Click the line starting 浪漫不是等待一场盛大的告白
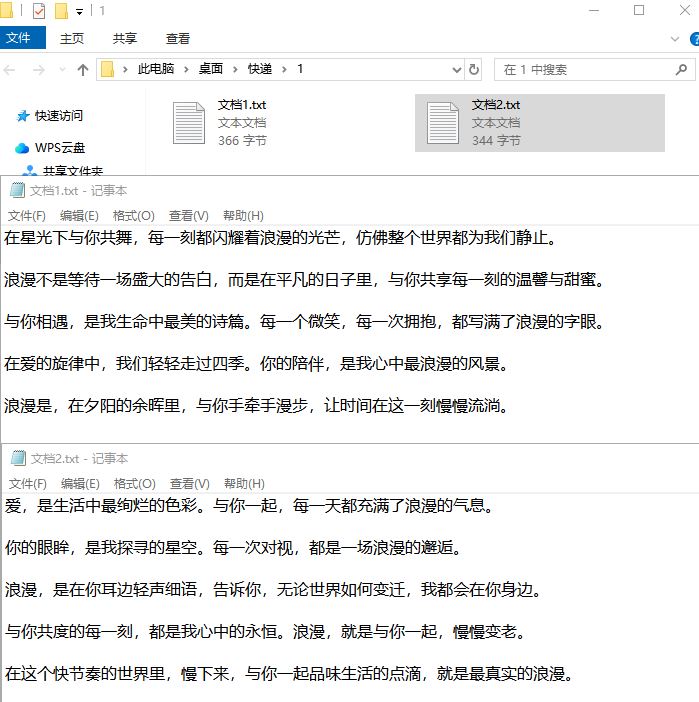699x702 pixels. click(x=304, y=280)
